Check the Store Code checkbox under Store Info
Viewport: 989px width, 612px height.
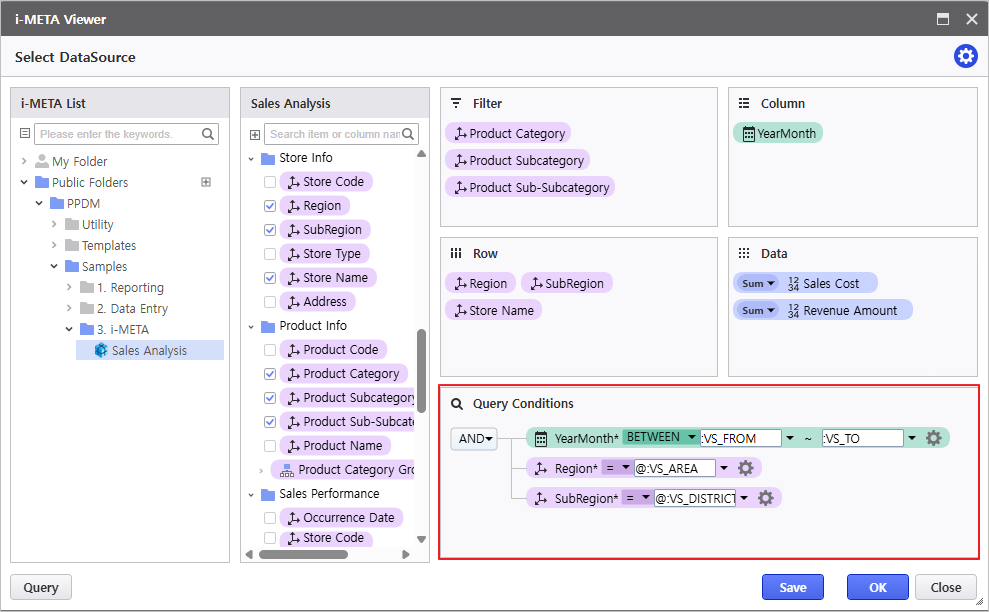[270, 182]
